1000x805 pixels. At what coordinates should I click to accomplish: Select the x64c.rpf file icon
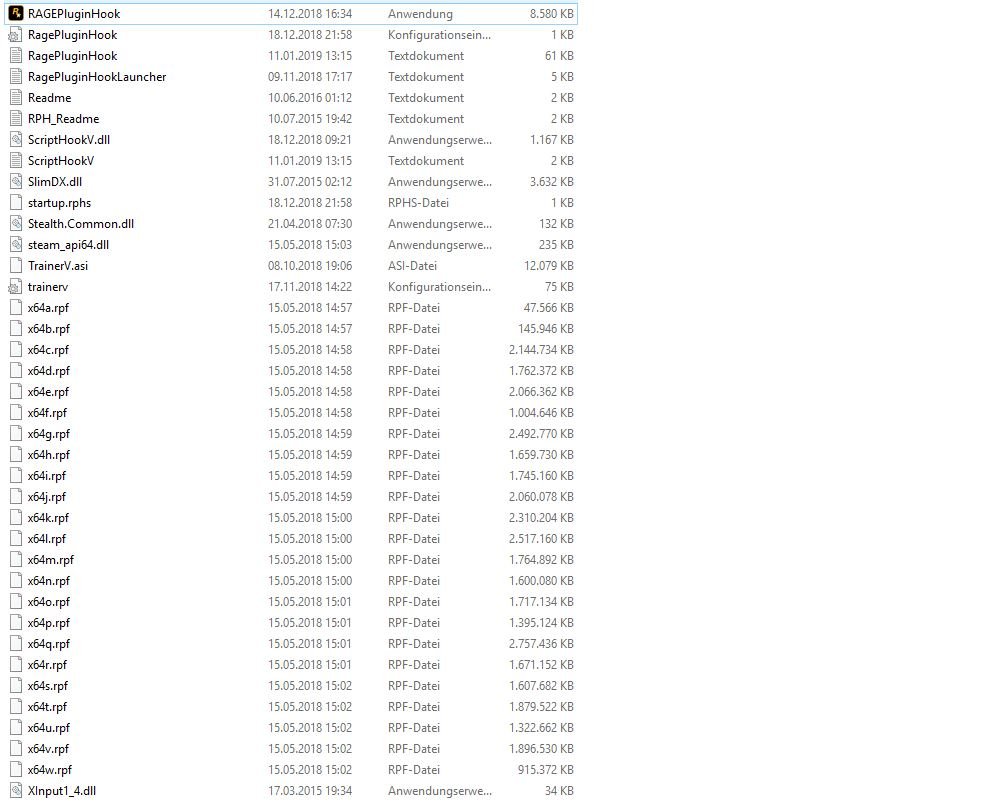coord(16,350)
